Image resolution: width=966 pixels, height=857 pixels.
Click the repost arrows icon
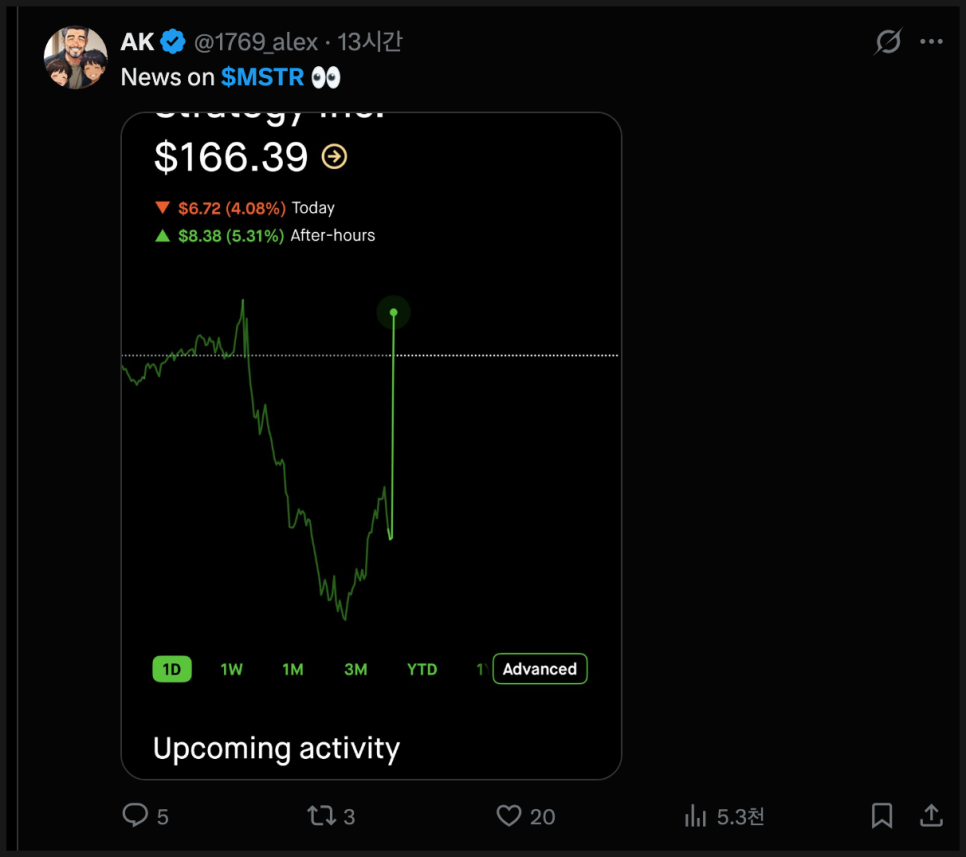click(321, 816)
